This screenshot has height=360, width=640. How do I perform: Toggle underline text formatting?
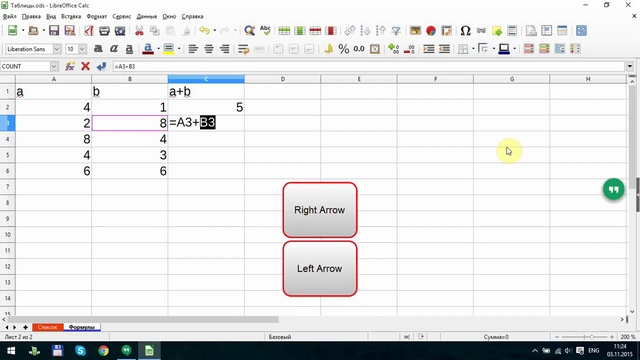tap(129, 49)
